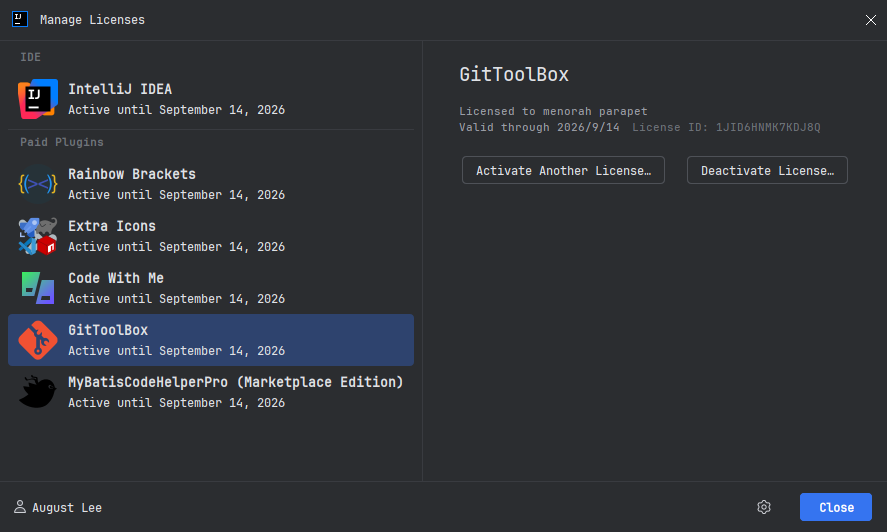Open the gear settings icon near Close
The image size is (887, 532).
tap(764, 507)
